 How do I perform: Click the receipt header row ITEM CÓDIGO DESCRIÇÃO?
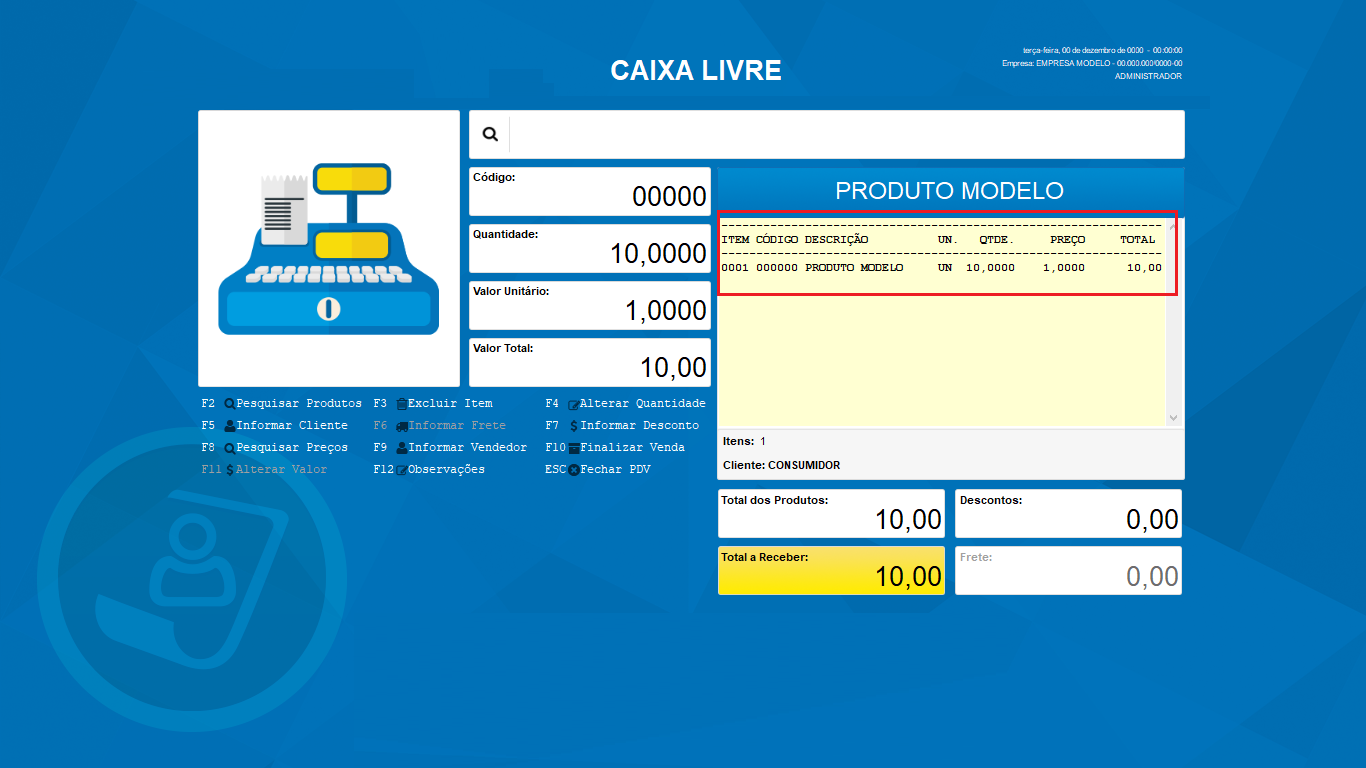coord(938,240)
